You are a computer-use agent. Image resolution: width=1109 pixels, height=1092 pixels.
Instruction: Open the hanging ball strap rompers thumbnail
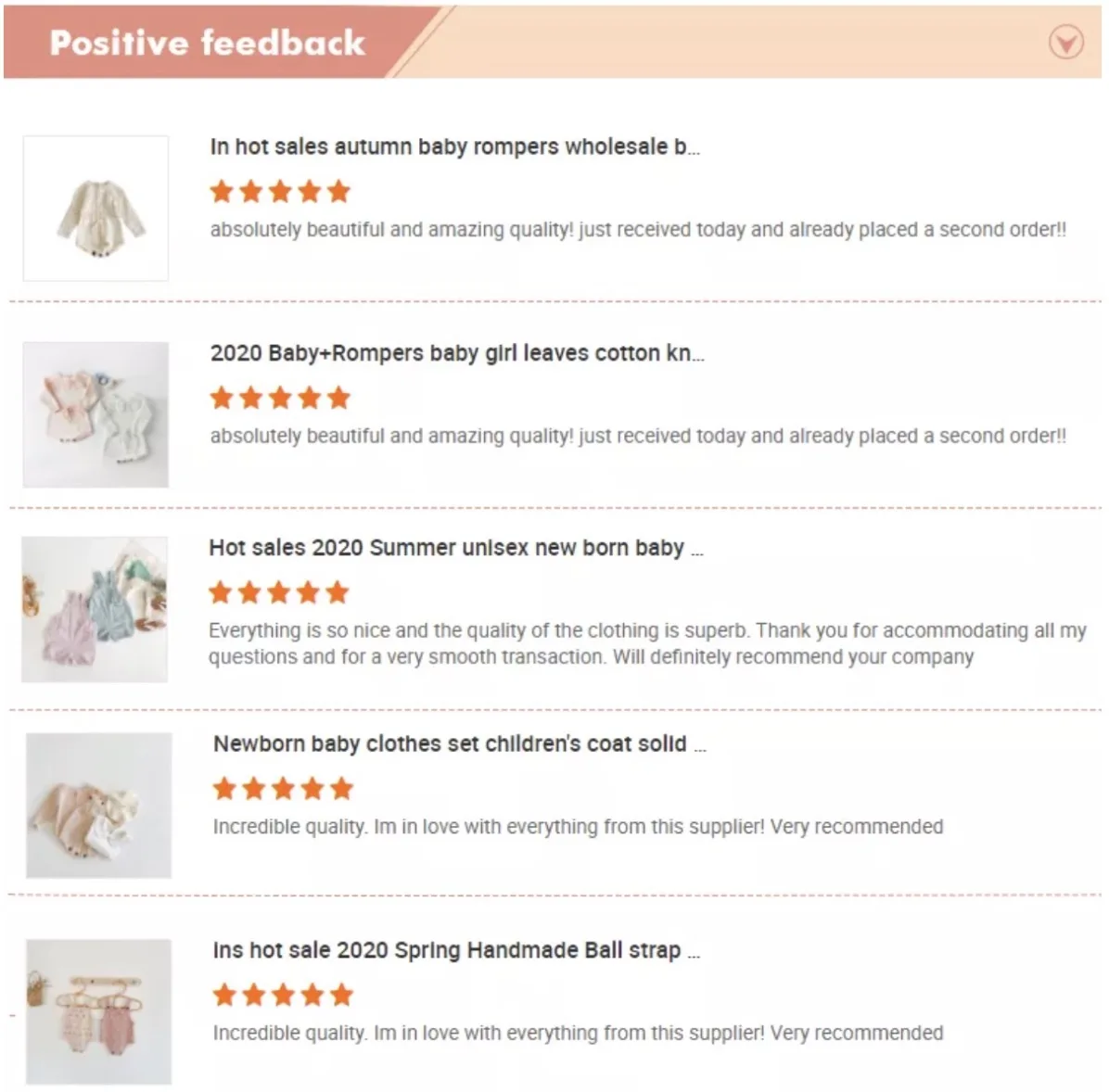coord(99,1012)
